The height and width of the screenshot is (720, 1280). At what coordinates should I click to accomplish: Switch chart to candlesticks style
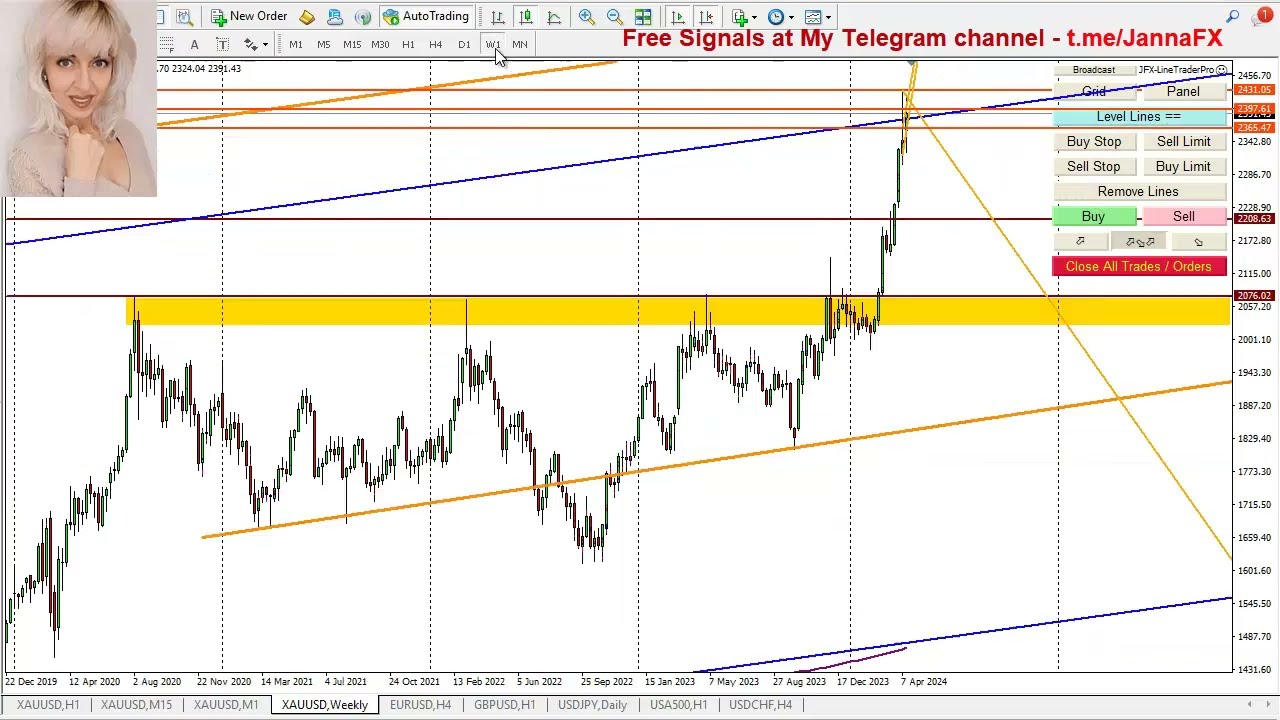(525, 16)
